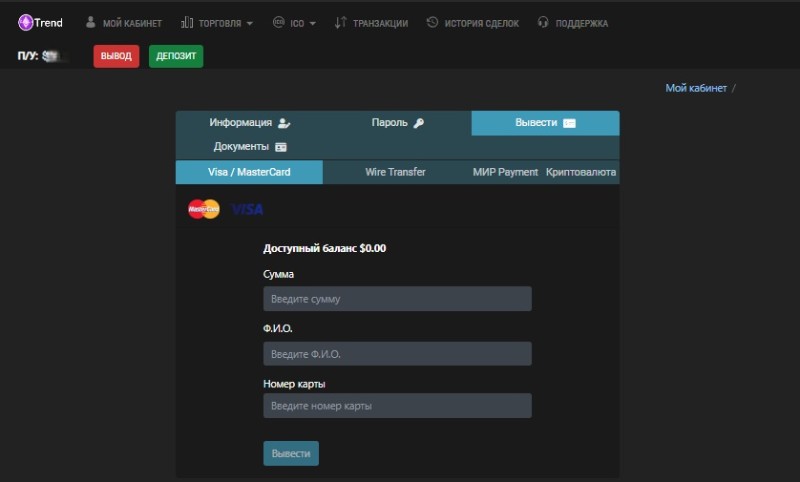Select Wire Transfer withdrawal method

(395, 172)
